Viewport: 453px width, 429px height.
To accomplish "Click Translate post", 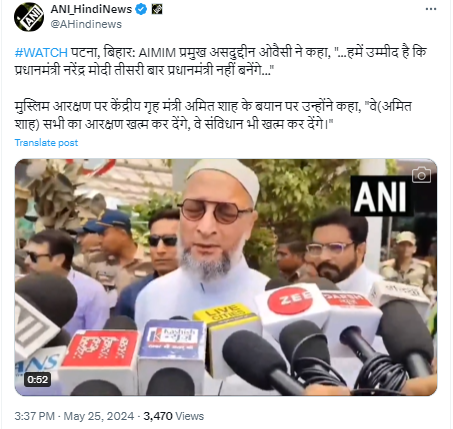I will [46, 143].
